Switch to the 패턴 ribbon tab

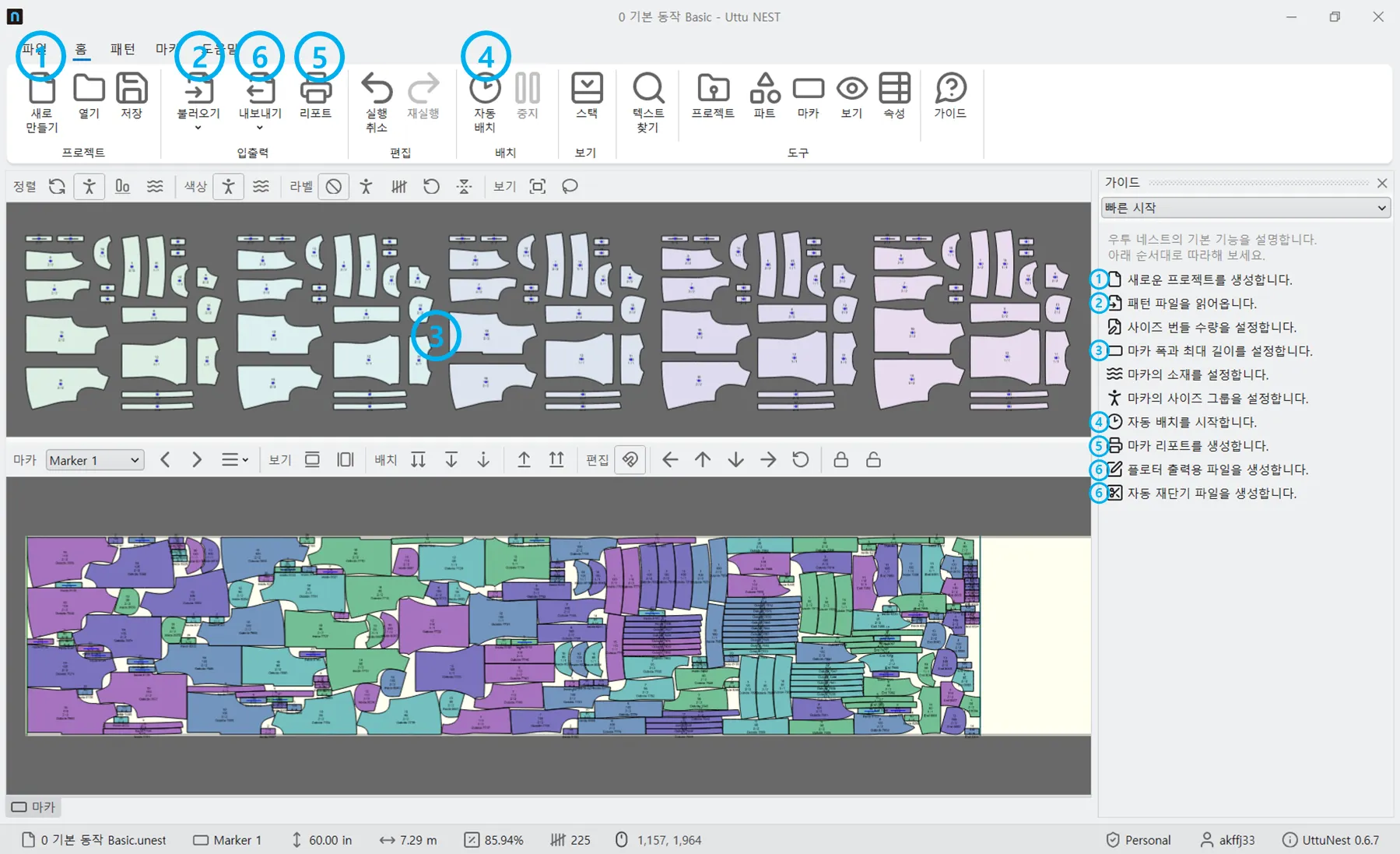click(123, 49)
